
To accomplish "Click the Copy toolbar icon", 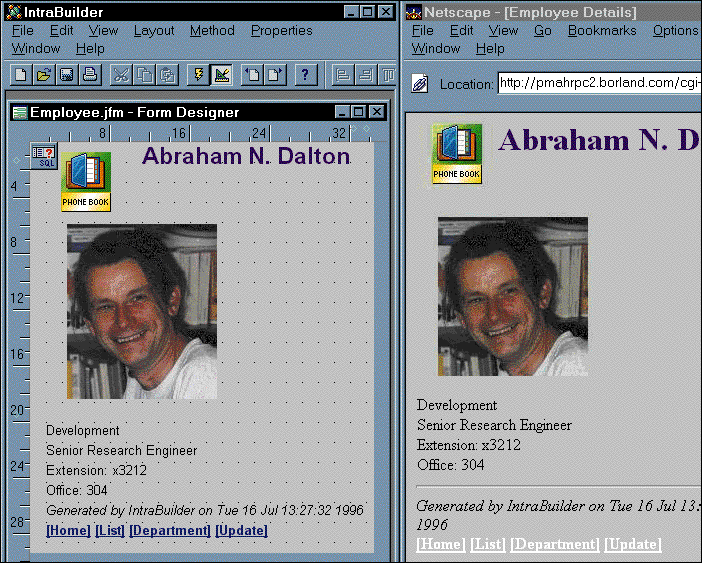I will 144,75.
